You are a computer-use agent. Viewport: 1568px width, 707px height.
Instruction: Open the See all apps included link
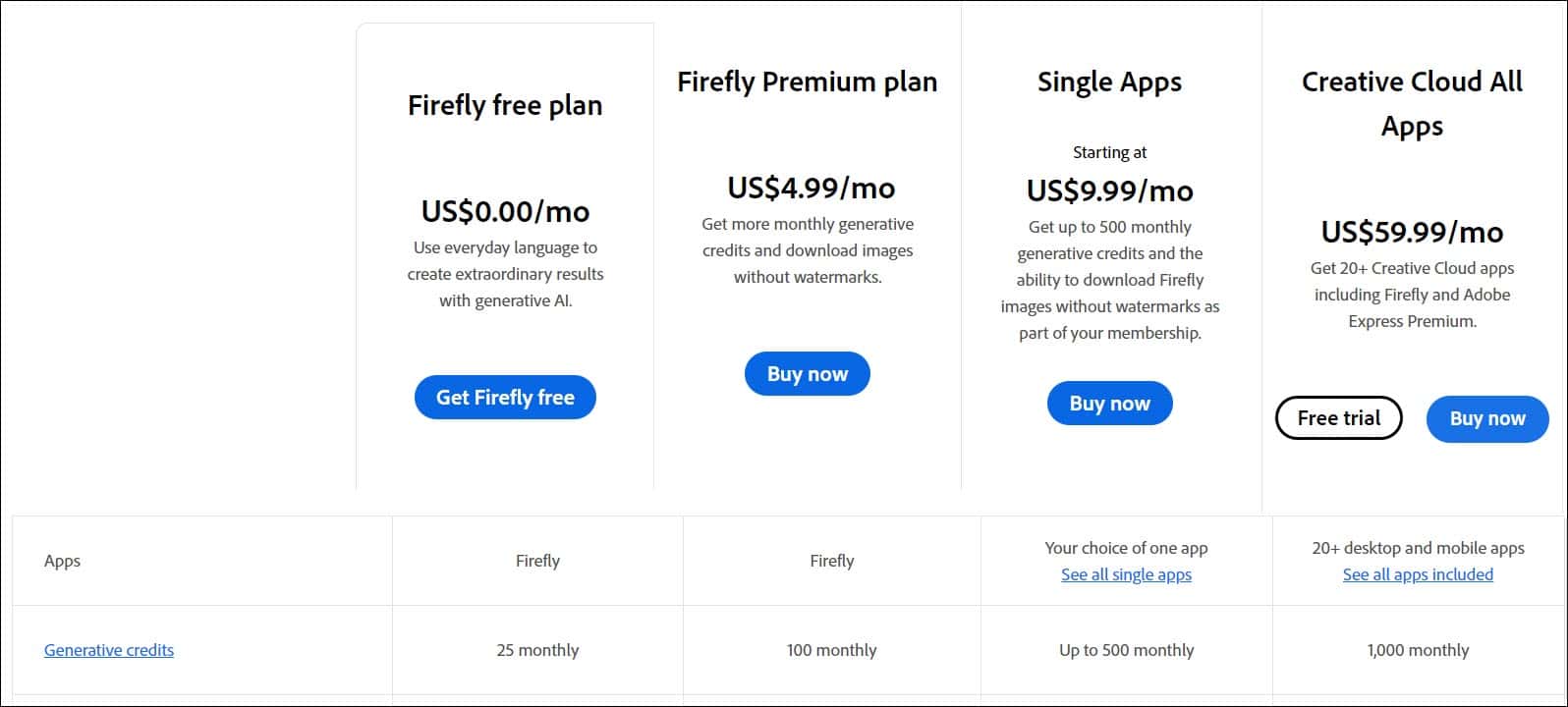point(1417,574)
